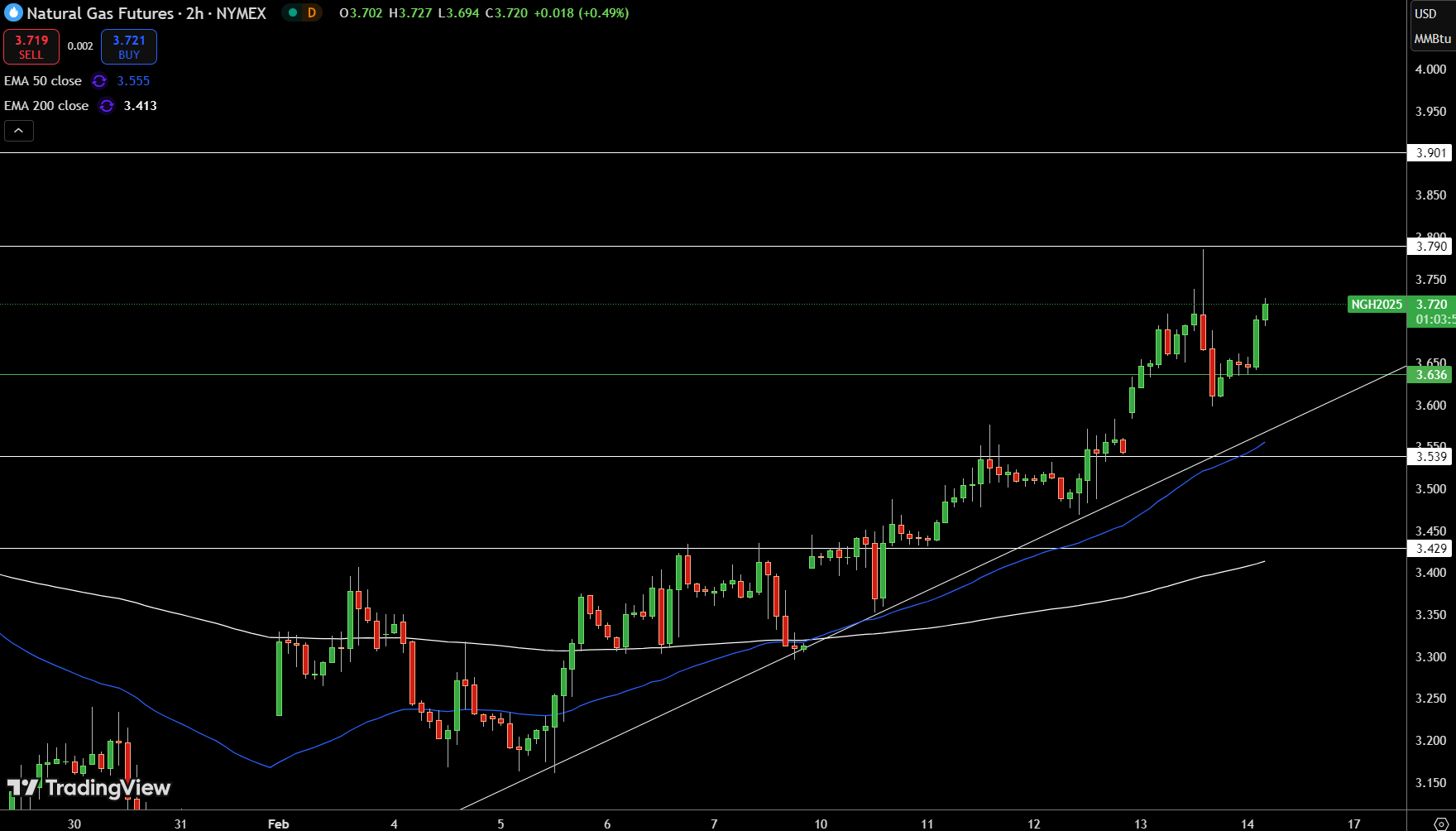Open the Natural Gas Futures symbol title
The image size is (1456, 831).
tap(146, 13)
